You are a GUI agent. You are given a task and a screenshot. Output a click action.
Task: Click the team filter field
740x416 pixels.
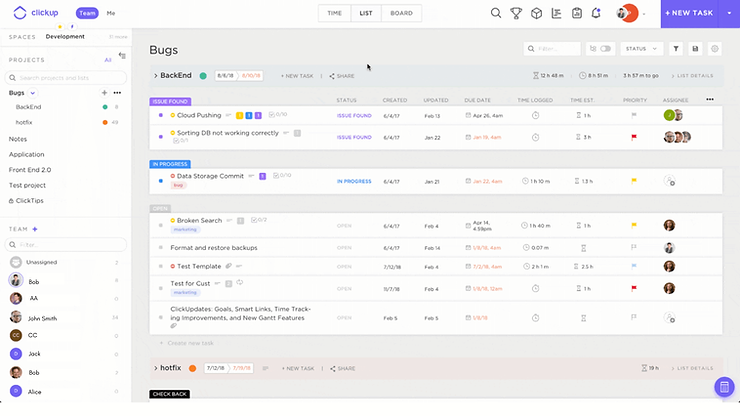point(66,245)
